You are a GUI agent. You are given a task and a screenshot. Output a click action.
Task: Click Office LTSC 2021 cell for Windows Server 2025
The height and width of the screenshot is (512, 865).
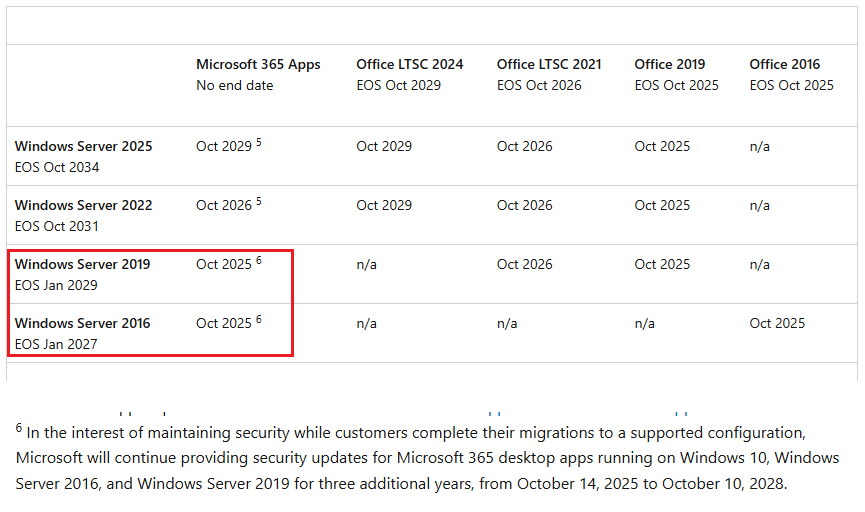[525, 146]
